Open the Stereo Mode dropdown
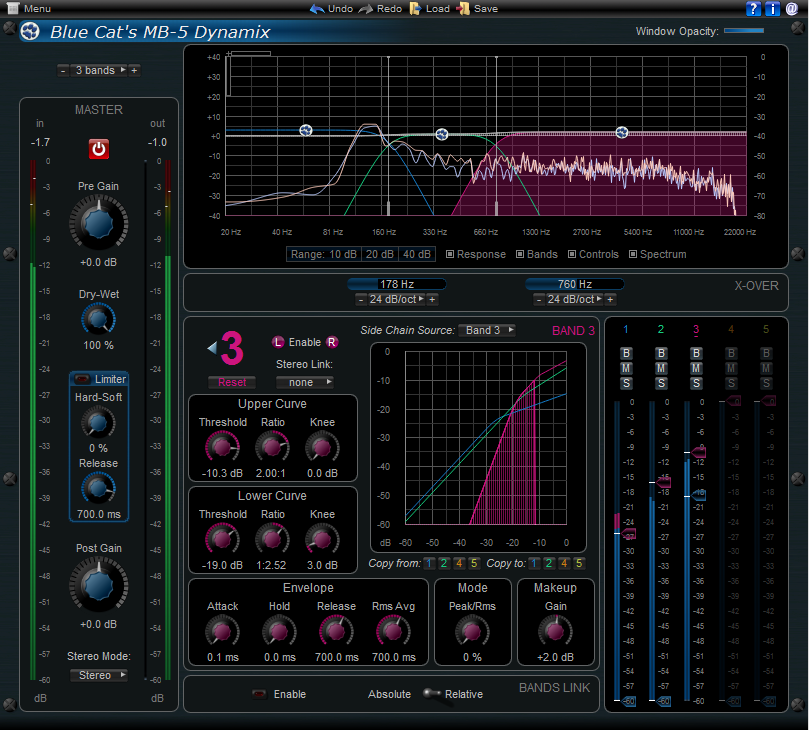 [98, 675]
